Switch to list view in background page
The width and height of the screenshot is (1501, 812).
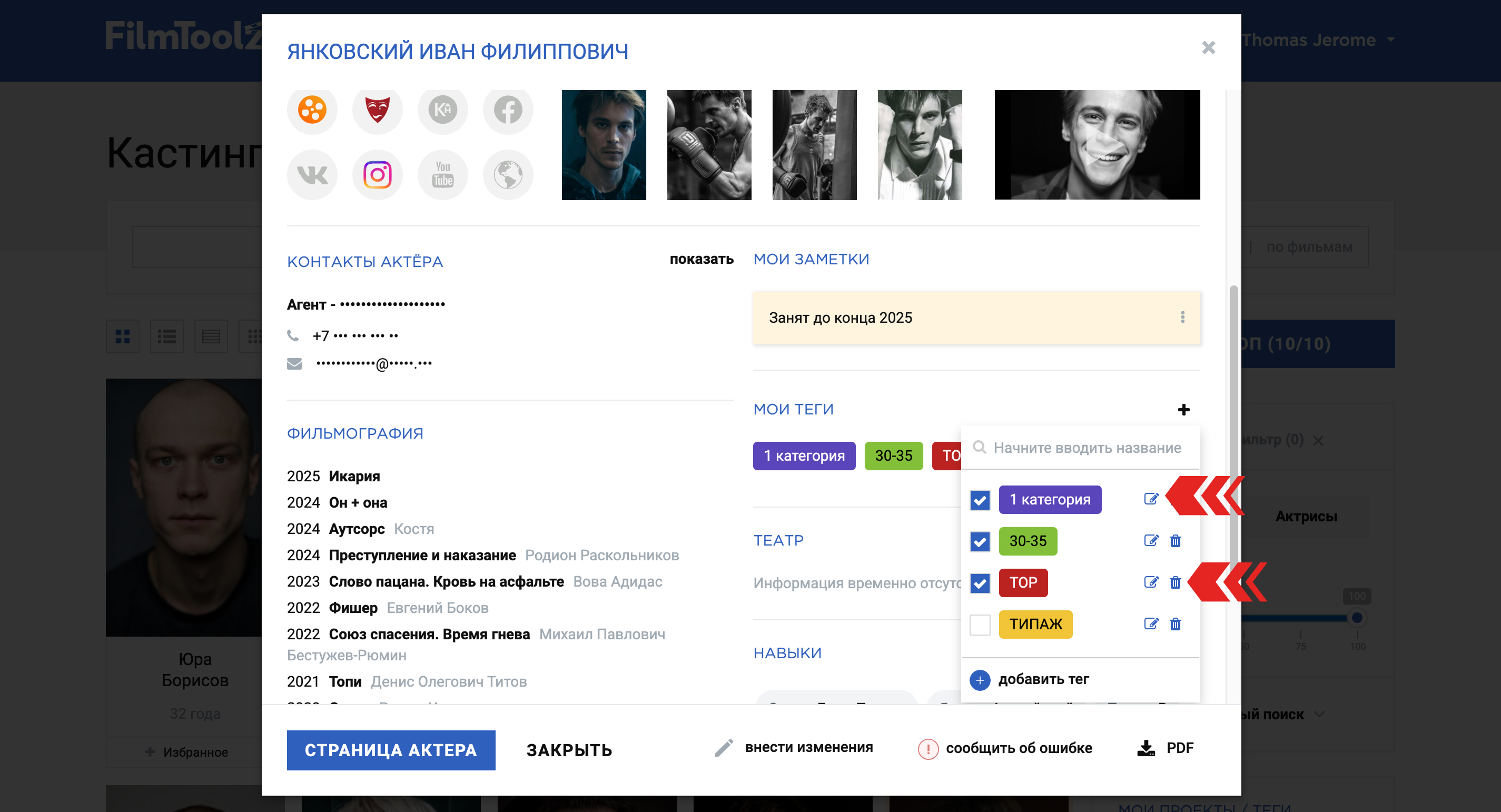[166, 336]
